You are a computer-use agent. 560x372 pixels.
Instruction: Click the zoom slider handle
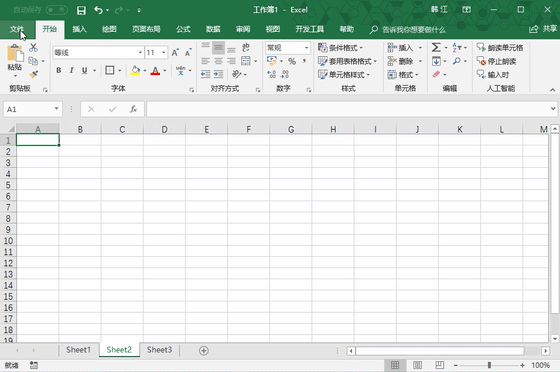(x=489, y=365)
